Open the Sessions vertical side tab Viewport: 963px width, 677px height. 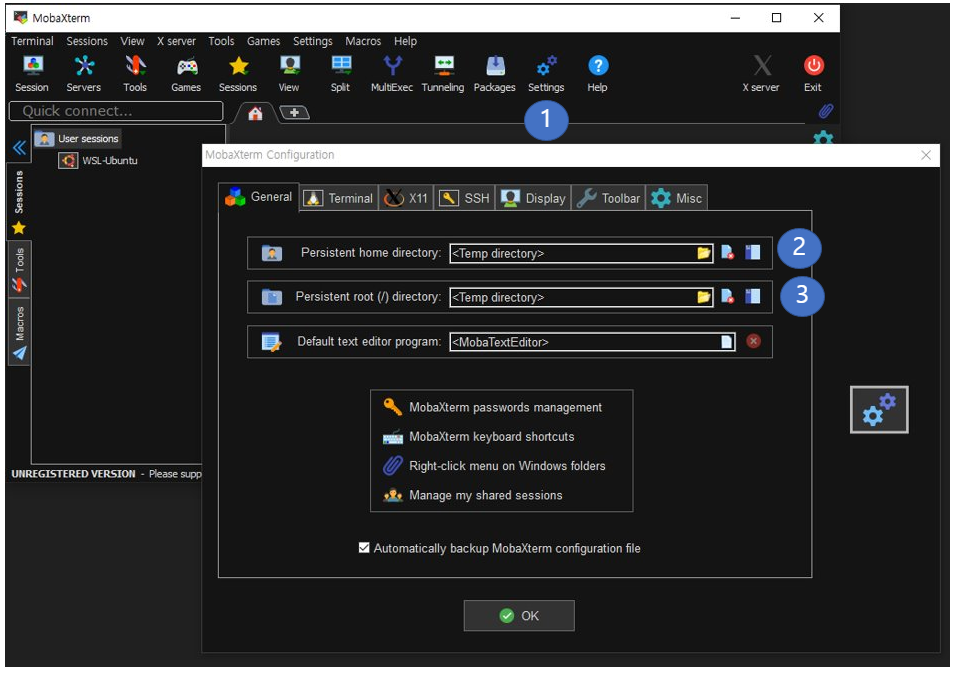(19, 201)
